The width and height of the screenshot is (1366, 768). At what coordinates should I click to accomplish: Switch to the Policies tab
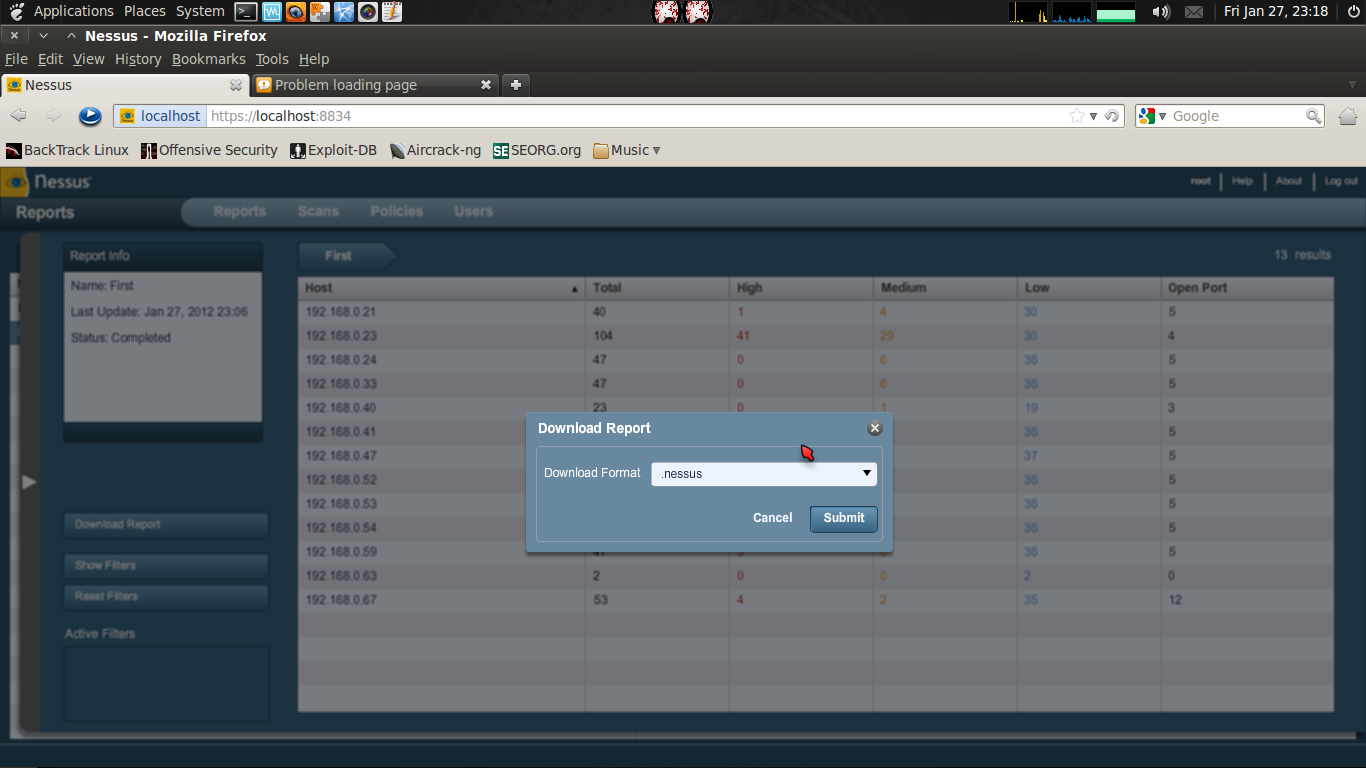(396, 211)
